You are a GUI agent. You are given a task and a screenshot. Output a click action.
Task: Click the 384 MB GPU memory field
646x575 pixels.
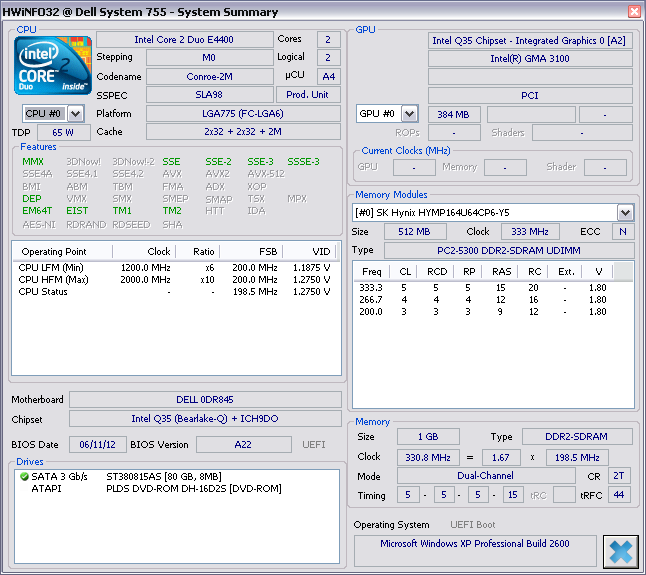(454, 115)
